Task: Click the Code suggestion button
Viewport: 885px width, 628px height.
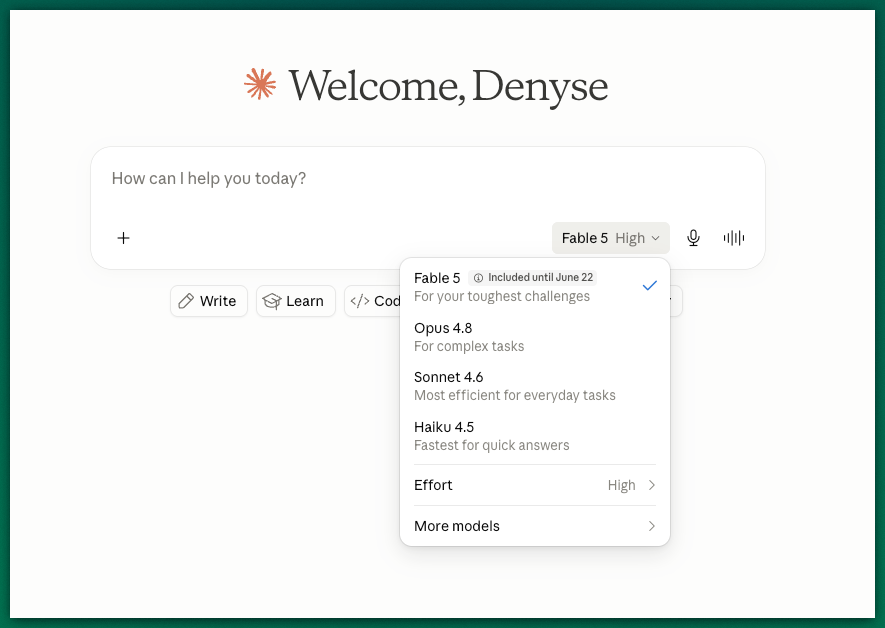Action: point(373,301)
